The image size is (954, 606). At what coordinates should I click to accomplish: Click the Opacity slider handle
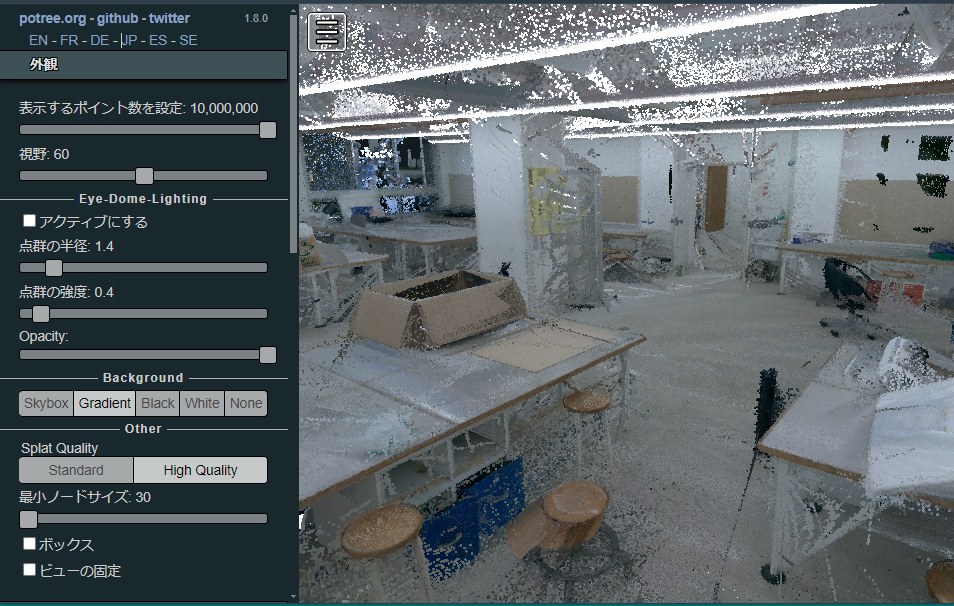(x=268, y=355)
